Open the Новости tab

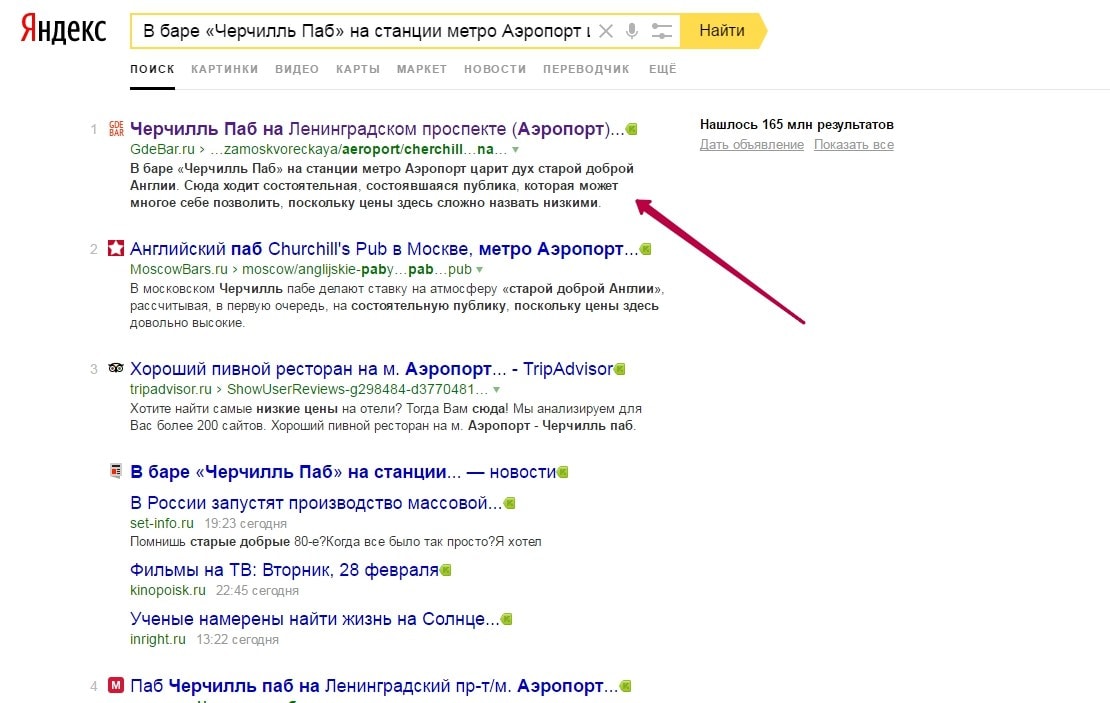495,69
